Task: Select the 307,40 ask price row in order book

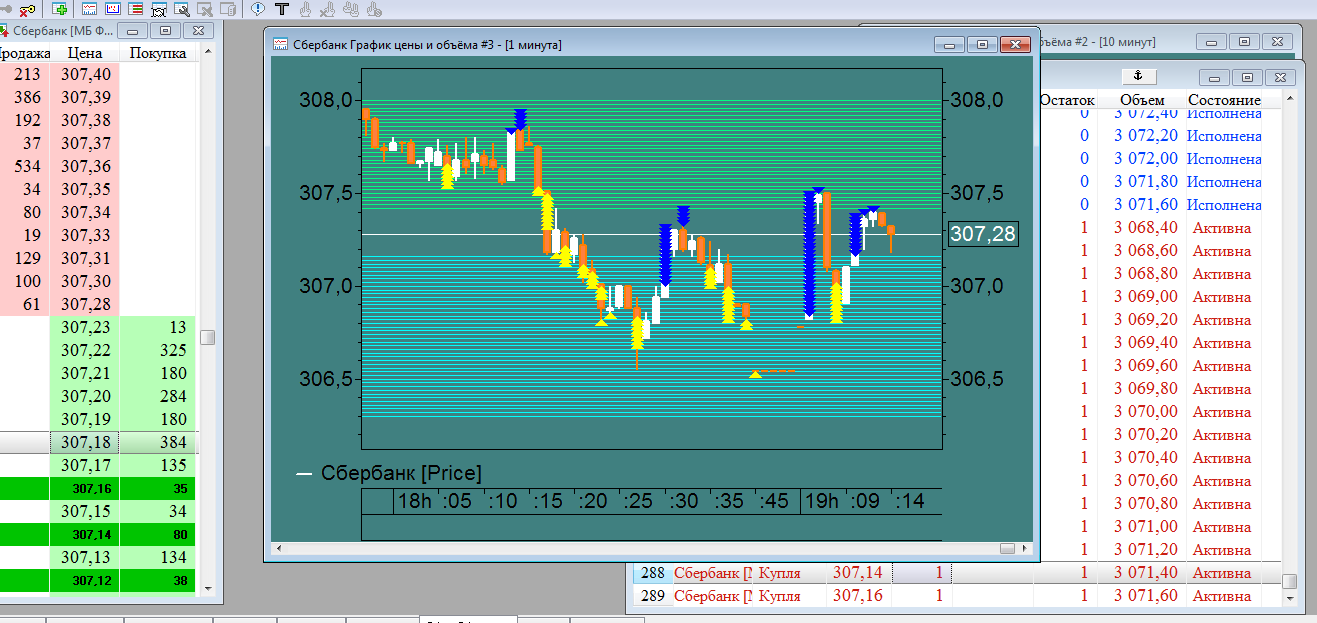Action: pyautogui.click(x=98, y=74)
